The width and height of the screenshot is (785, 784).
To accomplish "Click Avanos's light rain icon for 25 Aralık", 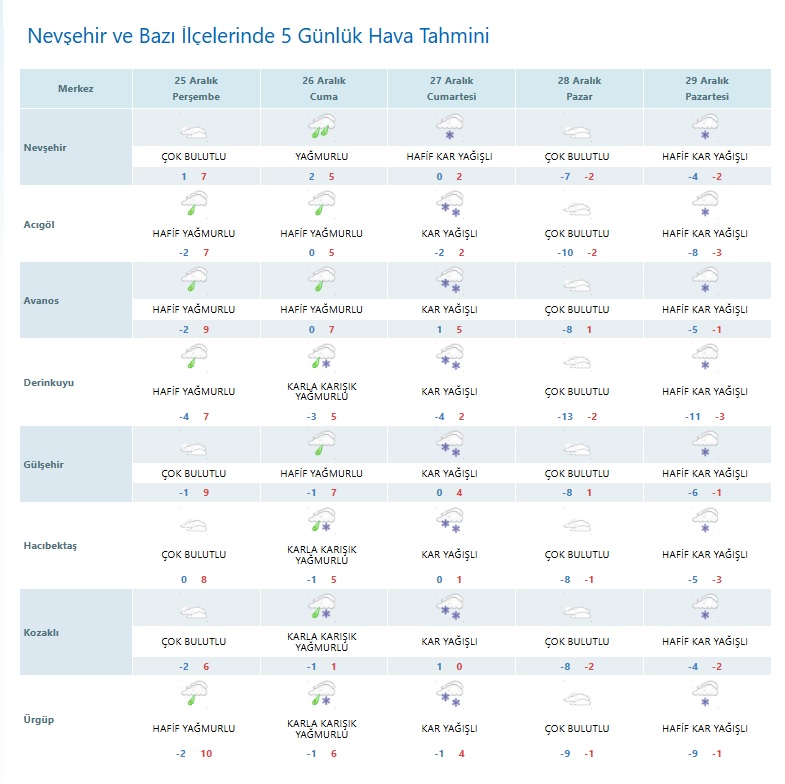I will click(196, 280).
